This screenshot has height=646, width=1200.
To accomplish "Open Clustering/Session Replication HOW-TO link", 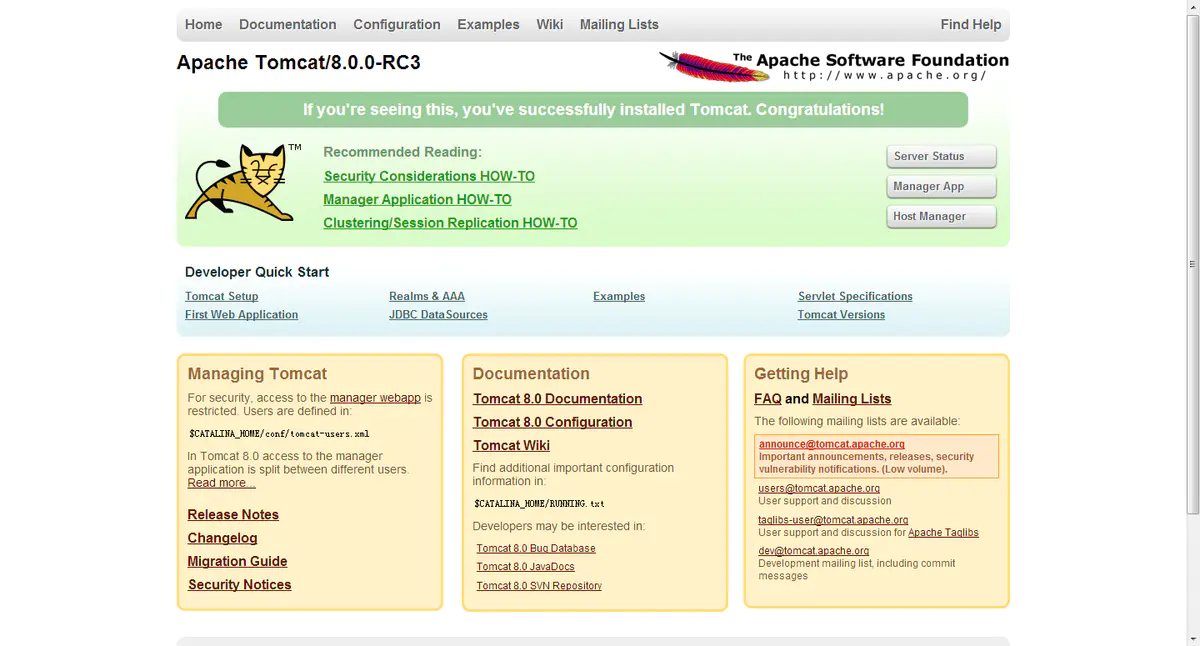I will point(450,223).
